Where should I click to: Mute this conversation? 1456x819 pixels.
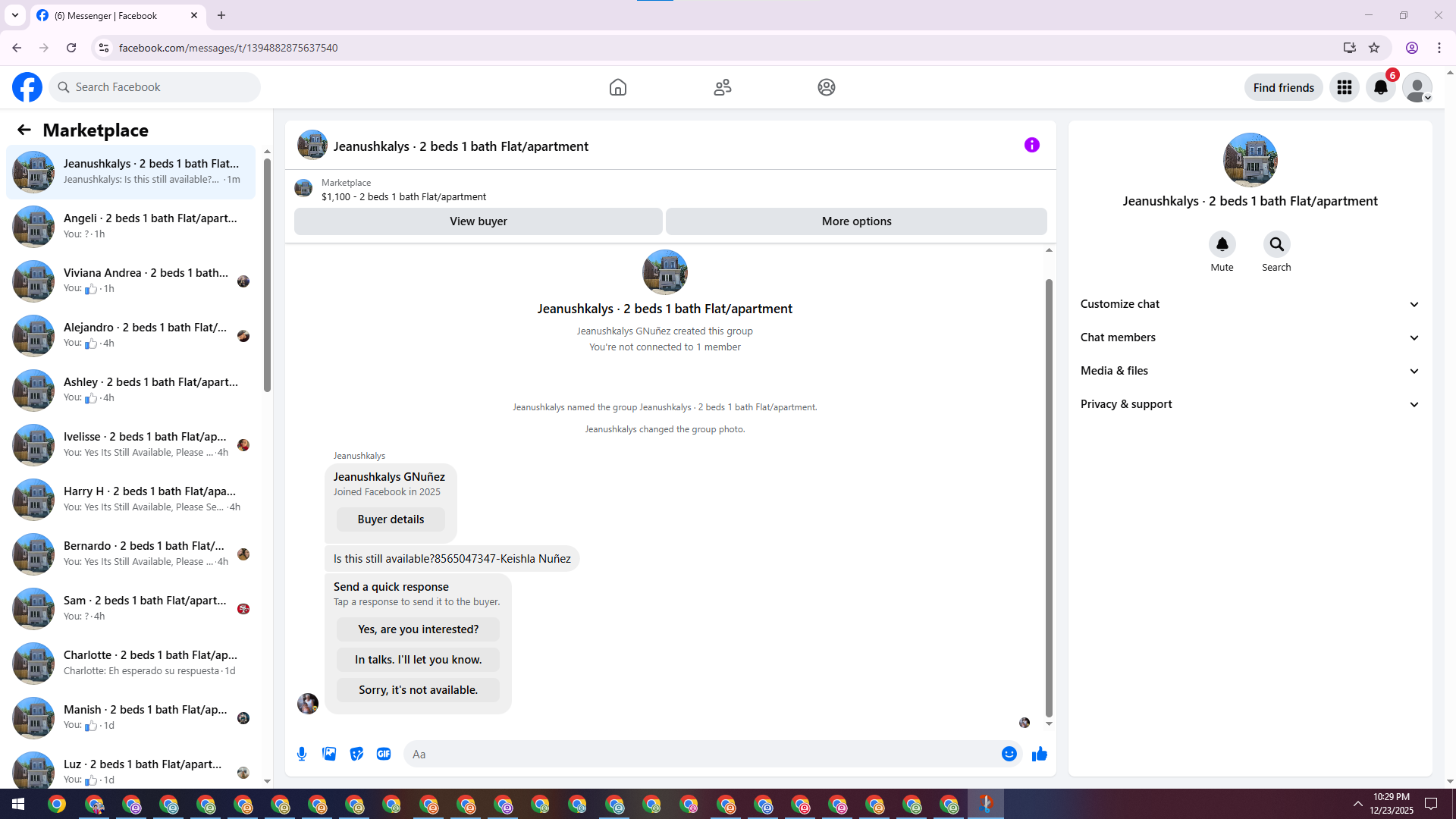(x=1222, y=245)
